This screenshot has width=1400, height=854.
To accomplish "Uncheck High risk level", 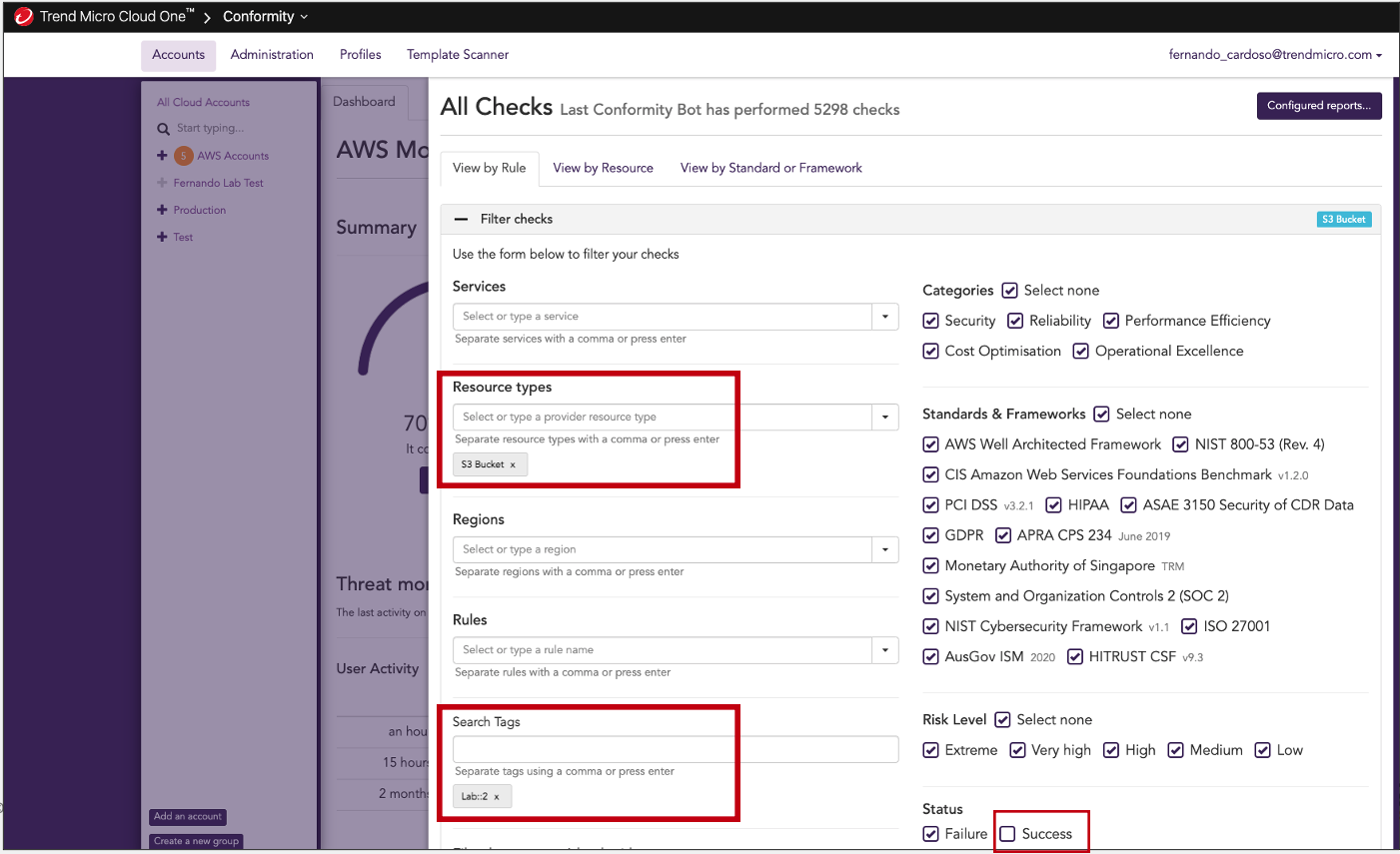I will click(1111, 750).
